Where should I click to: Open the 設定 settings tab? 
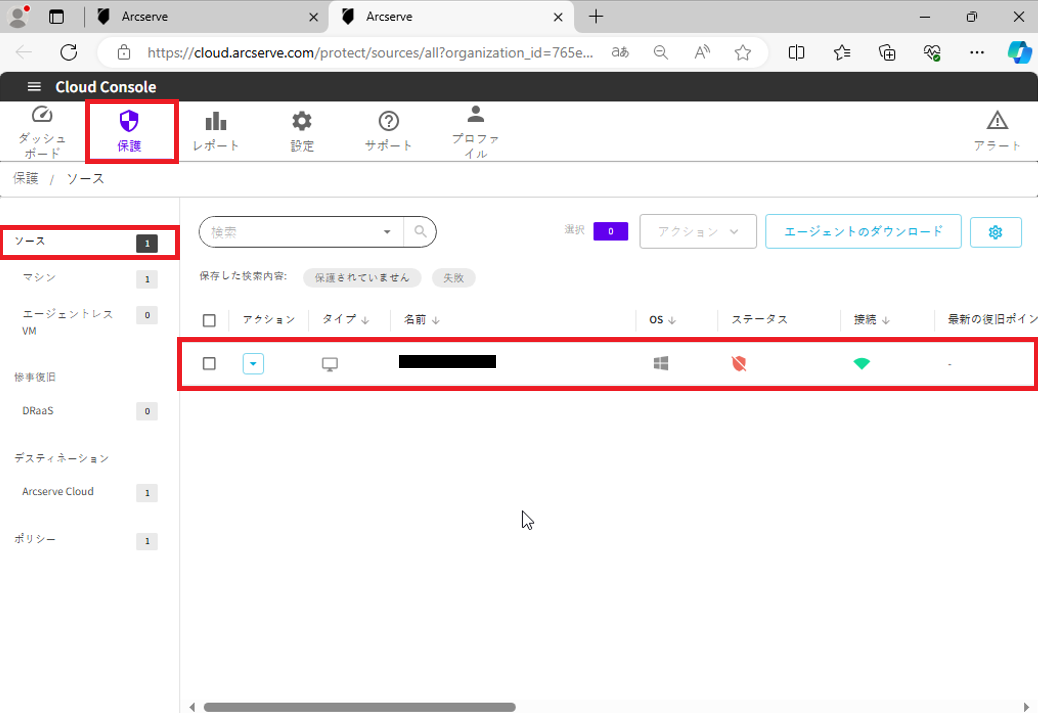pyautogui.click(x=302, y=132)
